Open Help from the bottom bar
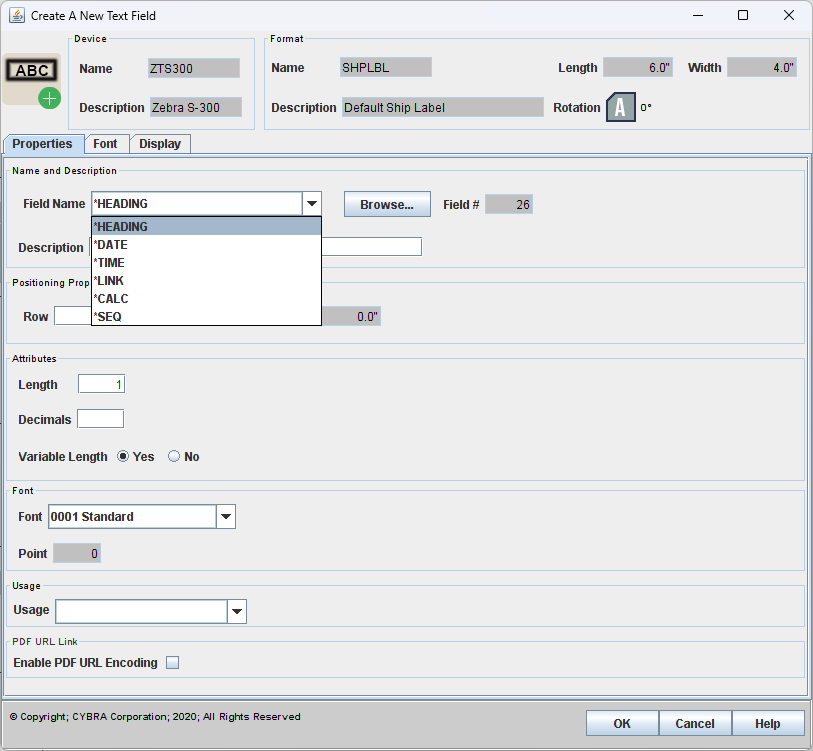 coord(768,723)
